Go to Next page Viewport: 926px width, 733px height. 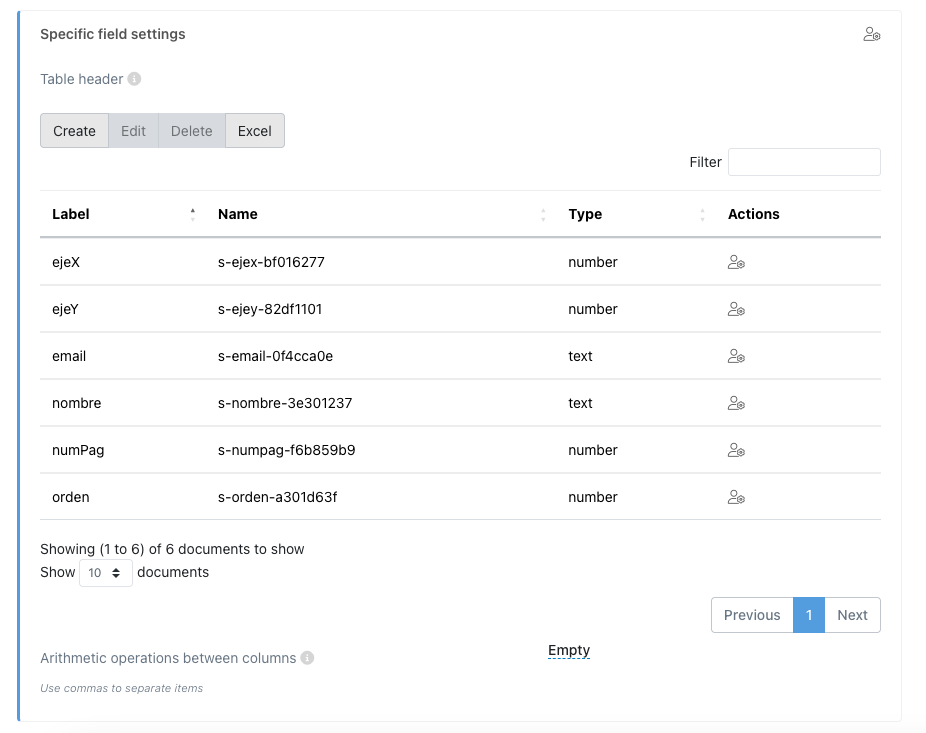coord(852,615)
